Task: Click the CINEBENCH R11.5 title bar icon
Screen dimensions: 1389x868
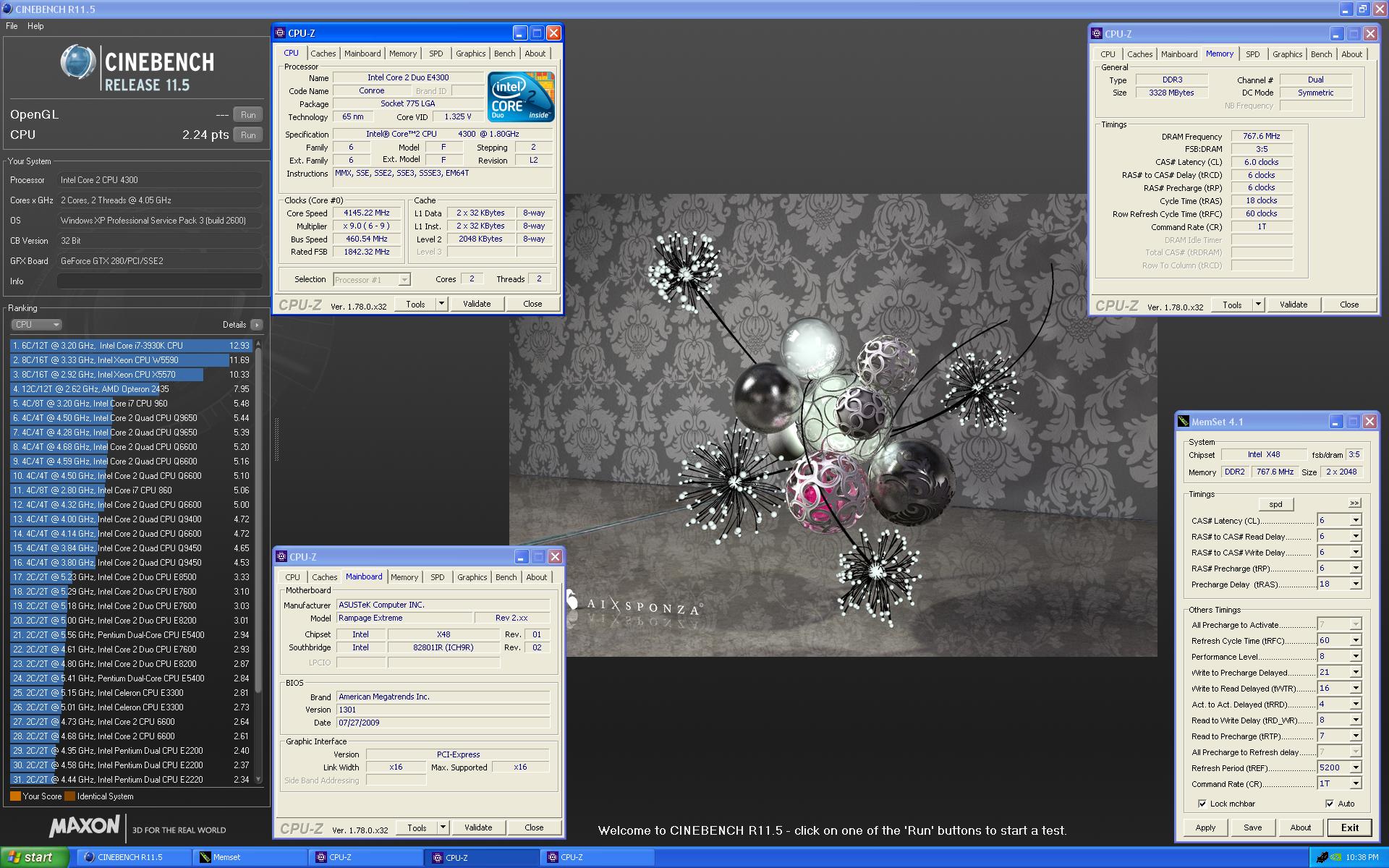Action: (x=7, y=9)
